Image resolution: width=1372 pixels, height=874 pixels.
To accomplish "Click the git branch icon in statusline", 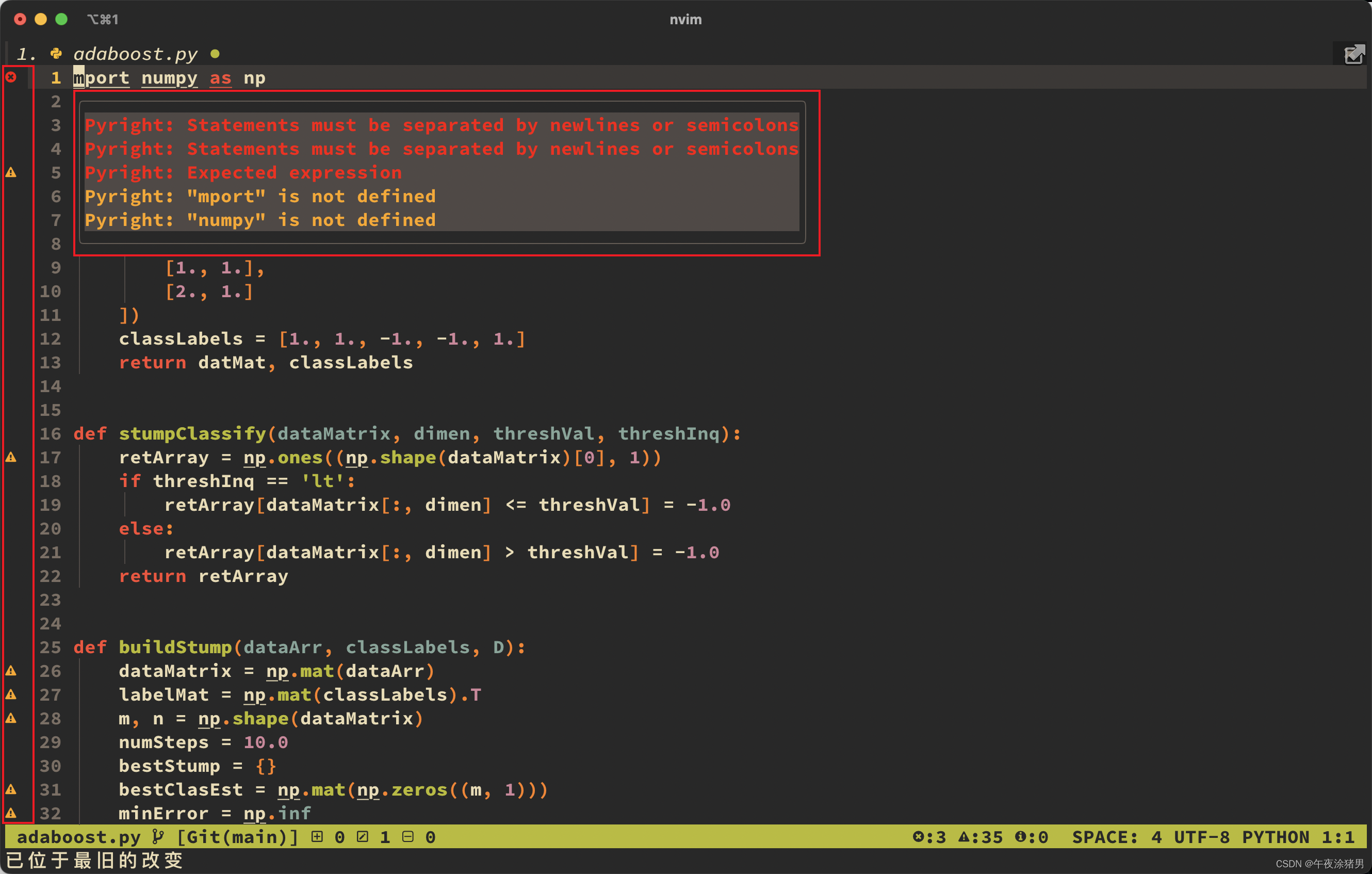I will [158, 836].
